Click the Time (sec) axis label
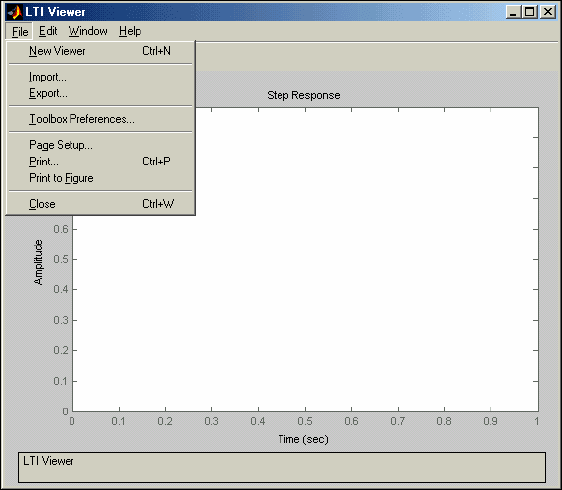 click(x=303, y=439)
